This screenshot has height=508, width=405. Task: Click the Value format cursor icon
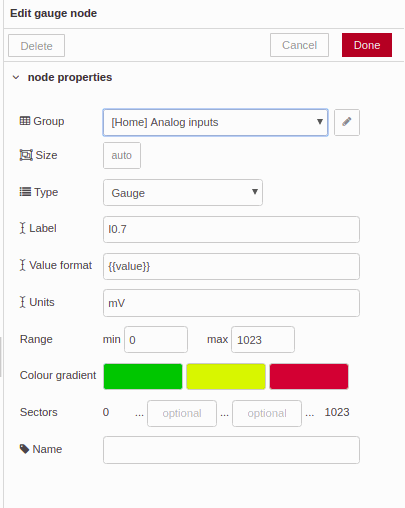click(22, 265)
